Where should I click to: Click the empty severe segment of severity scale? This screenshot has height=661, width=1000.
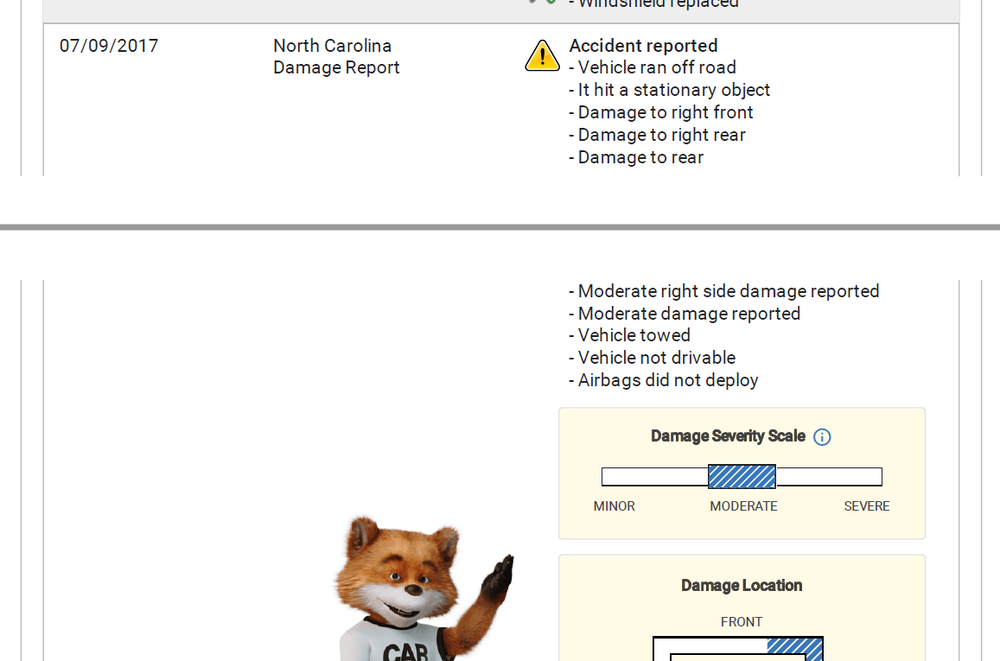[829, 477]
